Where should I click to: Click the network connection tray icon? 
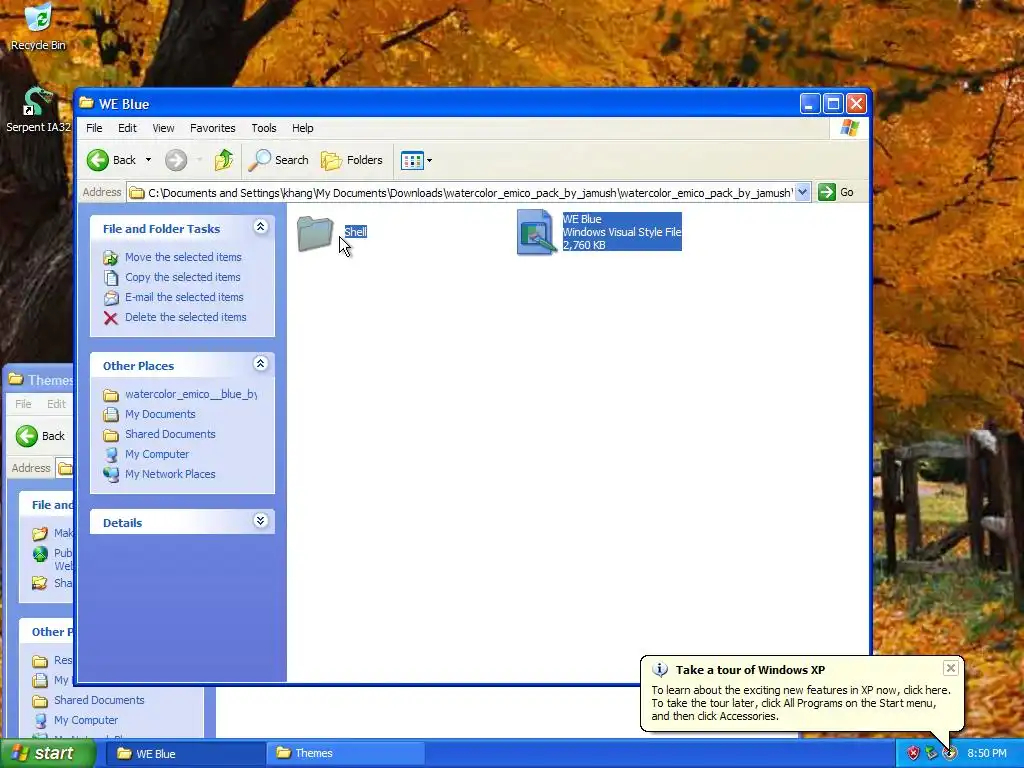click(931, 754)
